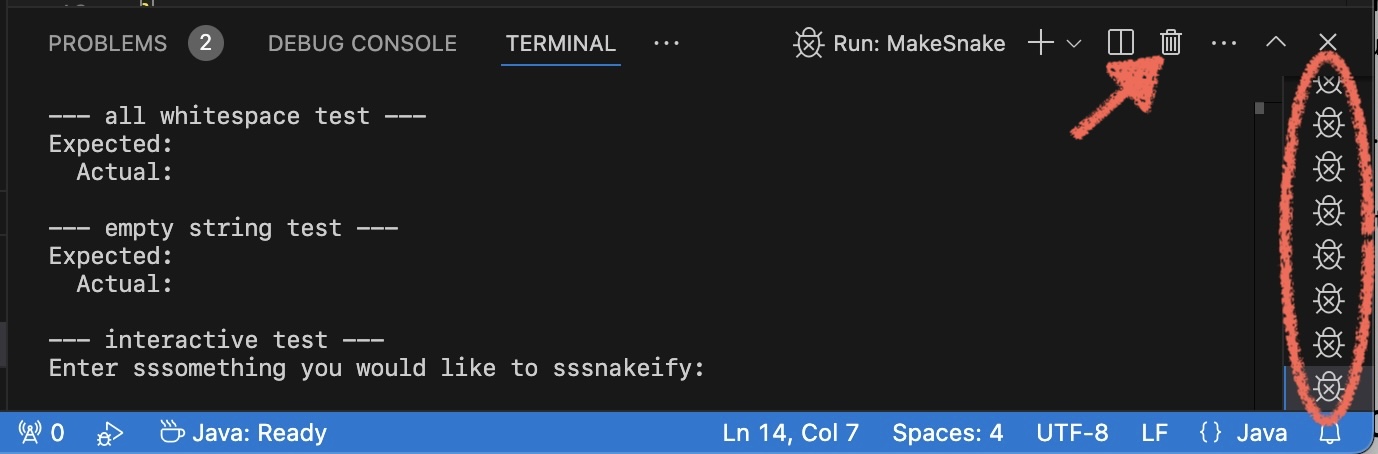
Task: Open the DEBUG CONSOLE tab
Action: [x=362, y=43]
